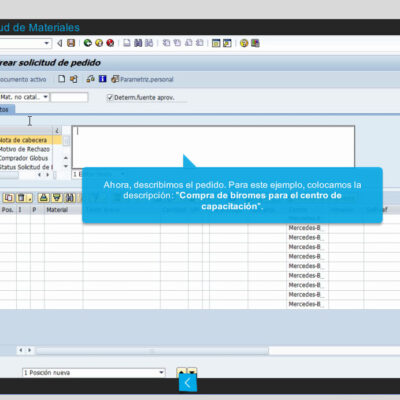Image resolution: width=400 pixels, height=400 pixels.
Task: Jump with the Last Page icon
Action: (x=200, y=43)
